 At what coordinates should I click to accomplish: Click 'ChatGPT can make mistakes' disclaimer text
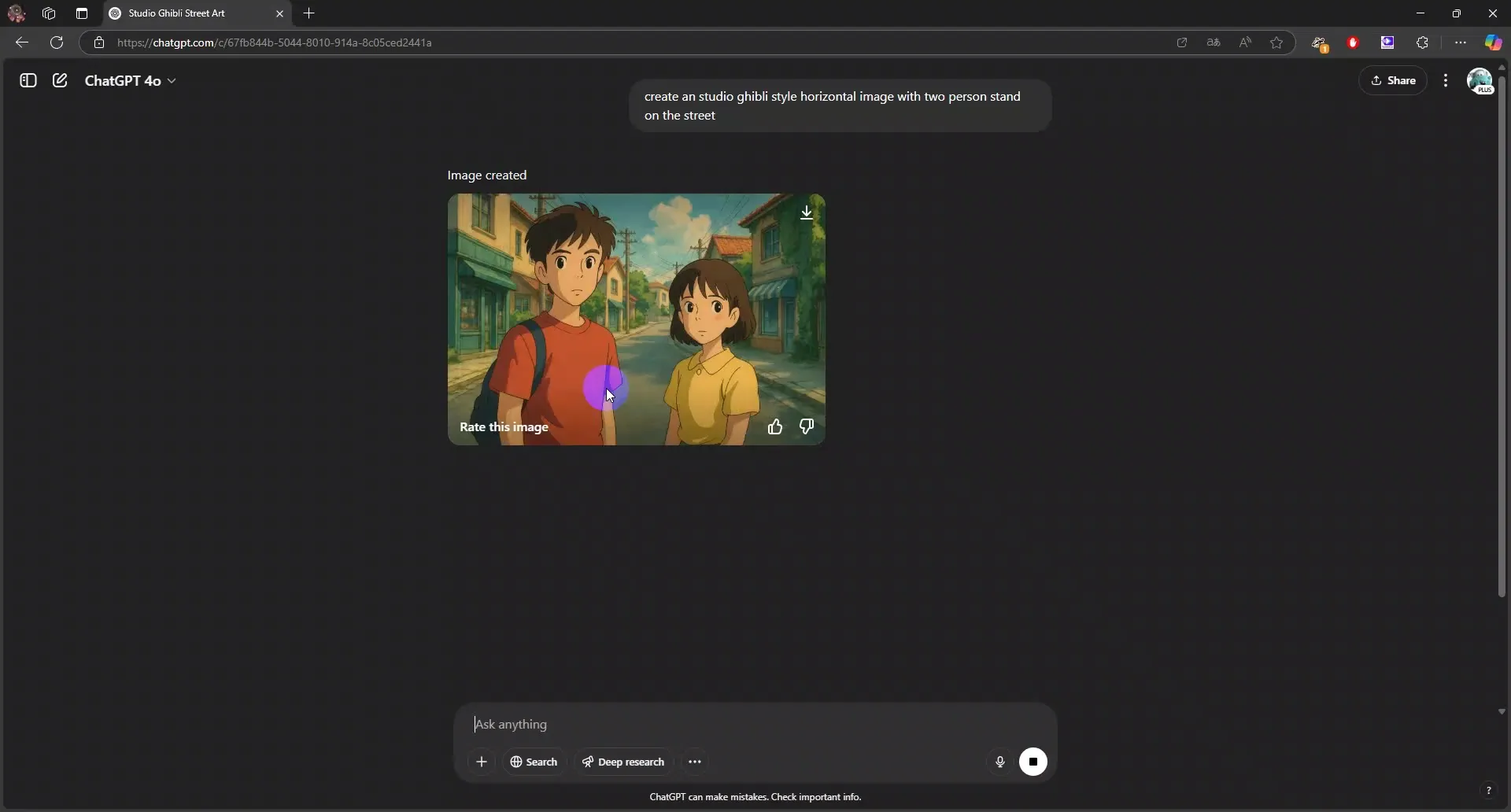click(x=755, y=797)
